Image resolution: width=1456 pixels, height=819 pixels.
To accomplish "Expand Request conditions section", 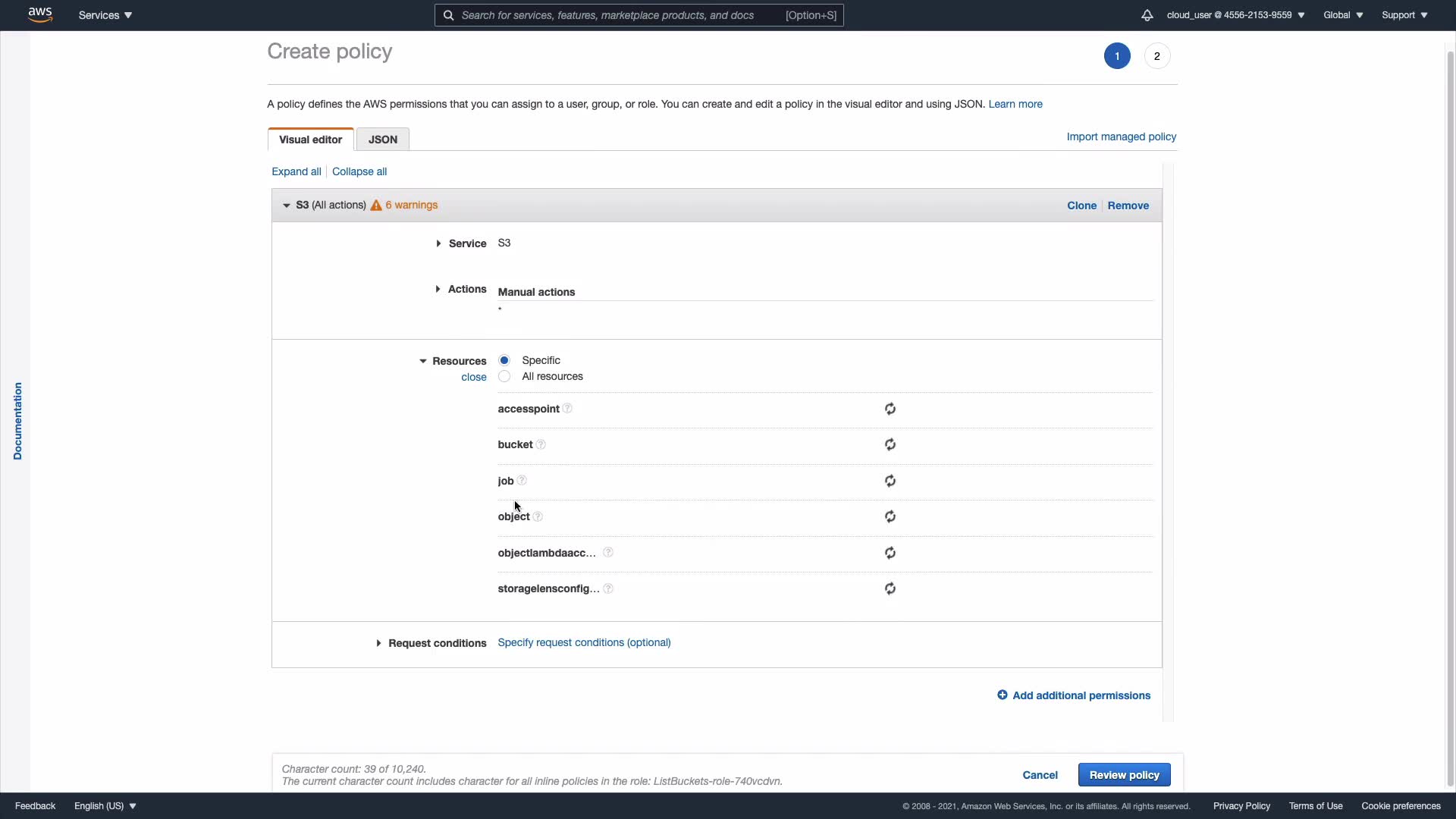I will click(378, 643).
